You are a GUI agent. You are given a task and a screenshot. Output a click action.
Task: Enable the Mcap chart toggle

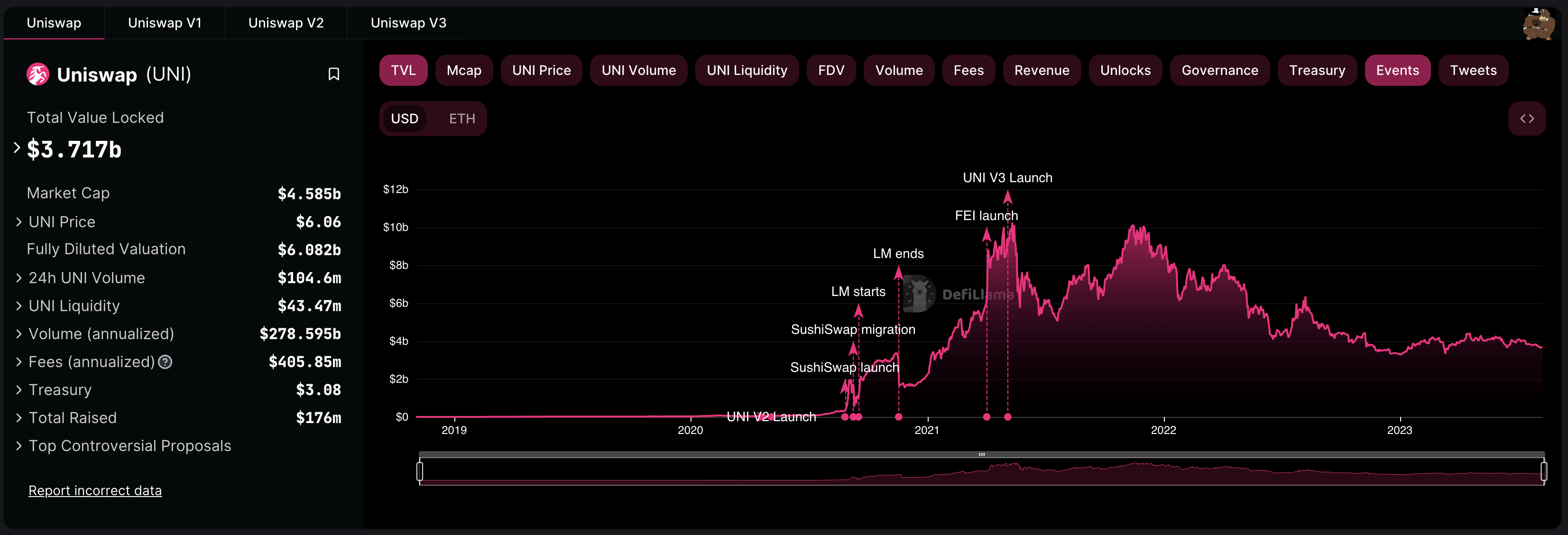464,71
